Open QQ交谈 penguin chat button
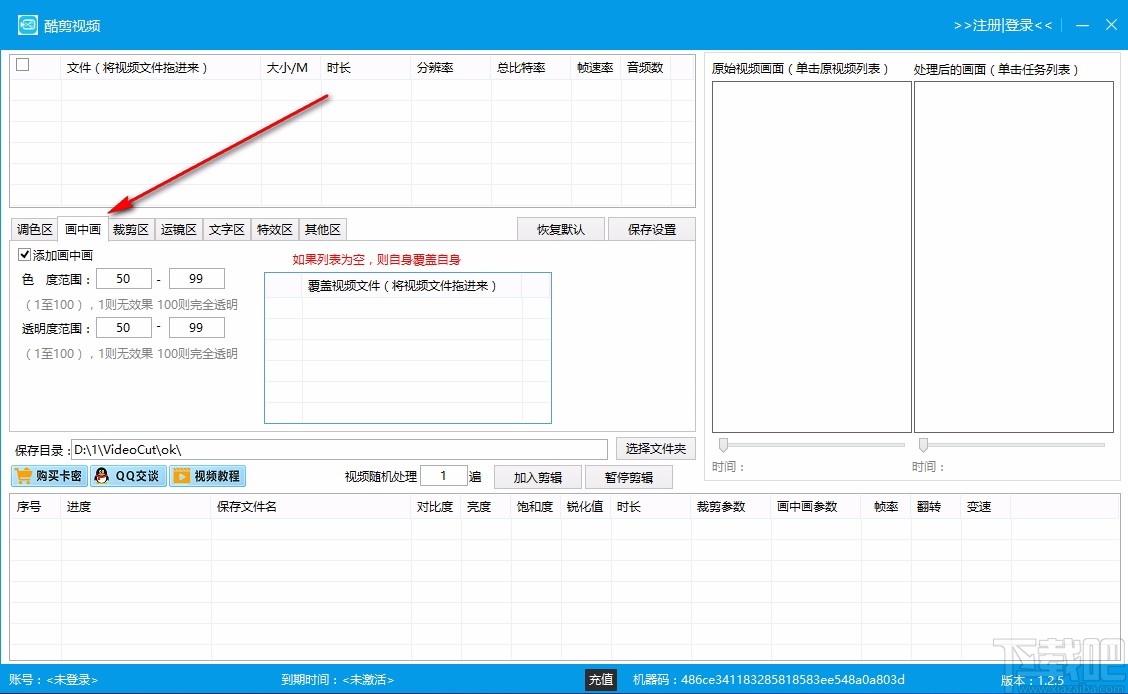The height and width of the screenshot is (694, 1128). pyautogui.click(x=129, y=476)
